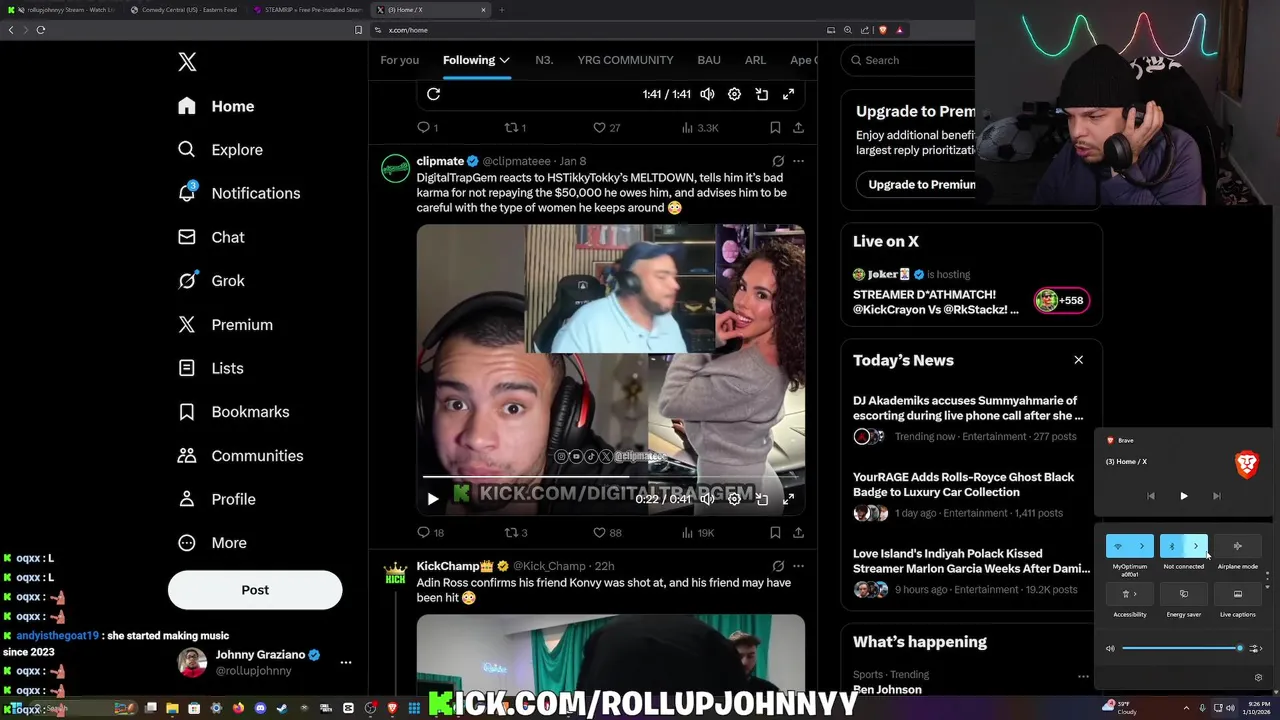Viewport: 1280px width, 720px height.
Task: Open quick settings gear in Windows panel
Action: (1258, 677)
